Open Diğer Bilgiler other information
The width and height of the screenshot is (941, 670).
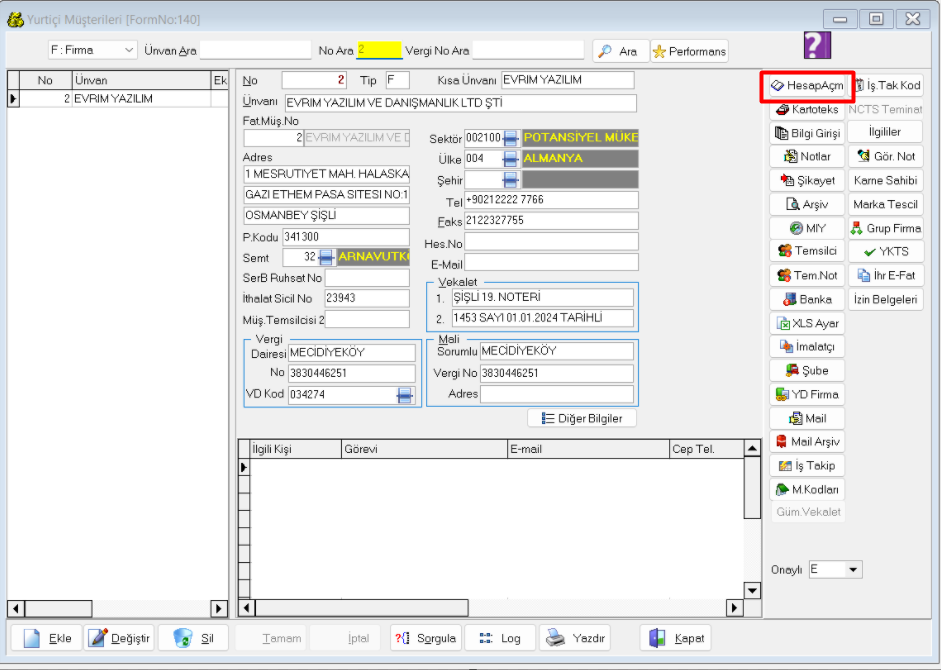click(x=582, y=418)
